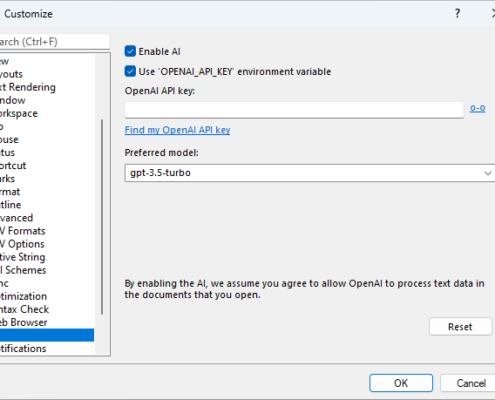495x400 pixels.
Task: Select the Text Rendering category
Action: pos(28,87)
